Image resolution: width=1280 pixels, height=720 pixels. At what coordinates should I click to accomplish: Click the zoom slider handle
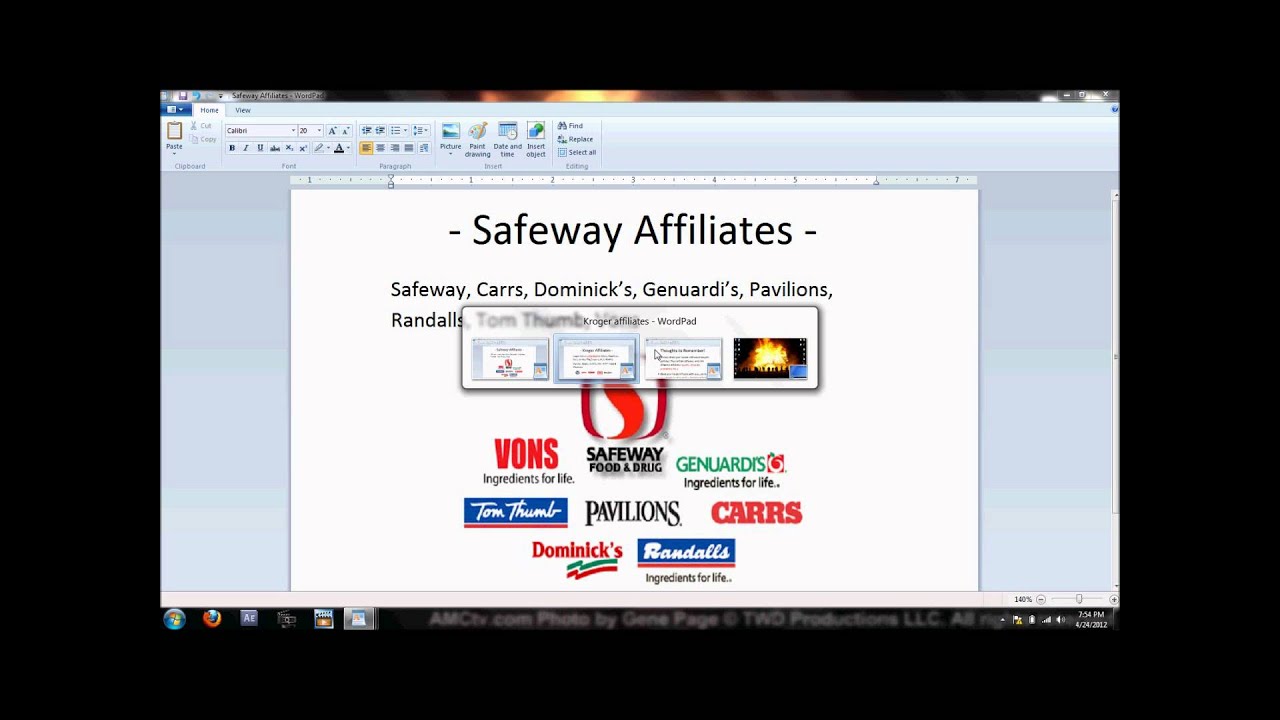1078,599
